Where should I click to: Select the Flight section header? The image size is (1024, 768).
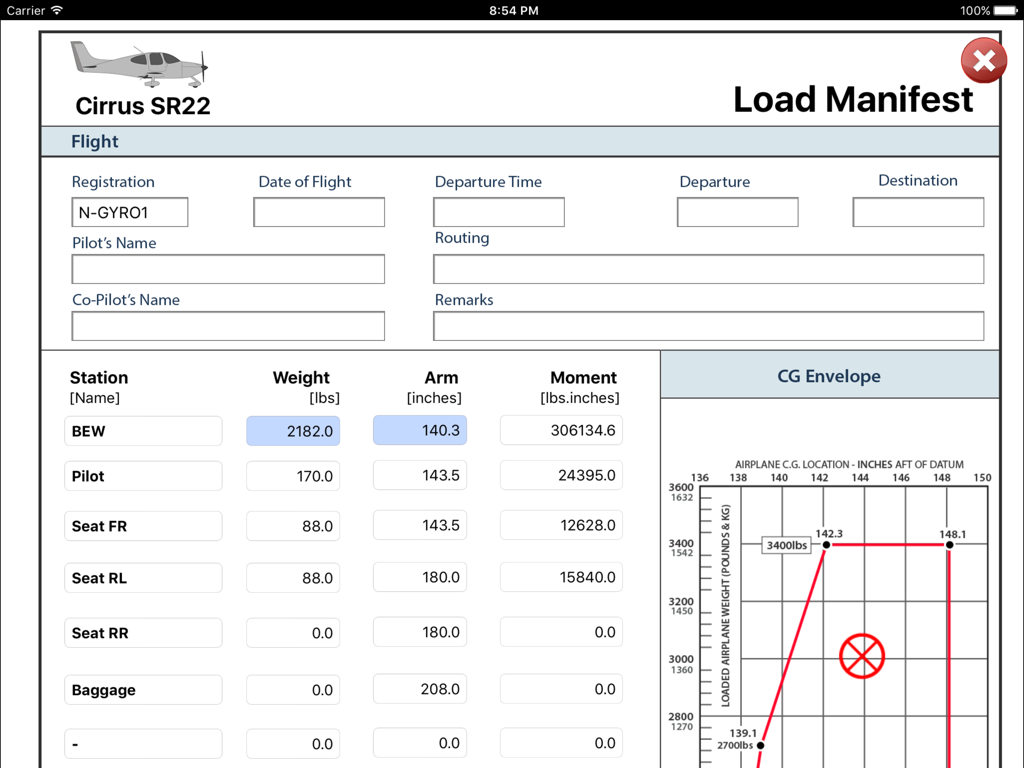95,141
